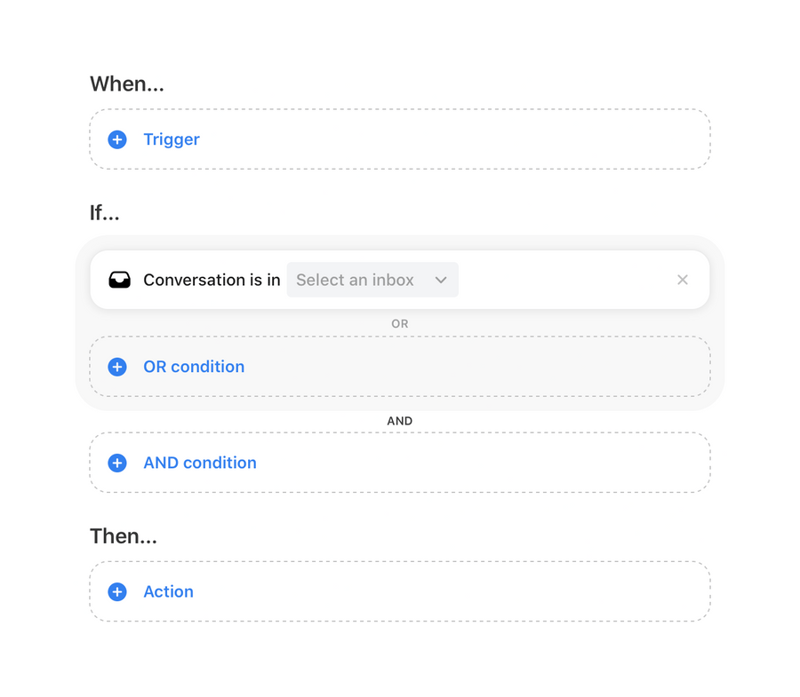The image size is (800, 697).
Task: Select the Conversation is in condition row
Action: tap(211, 280)
